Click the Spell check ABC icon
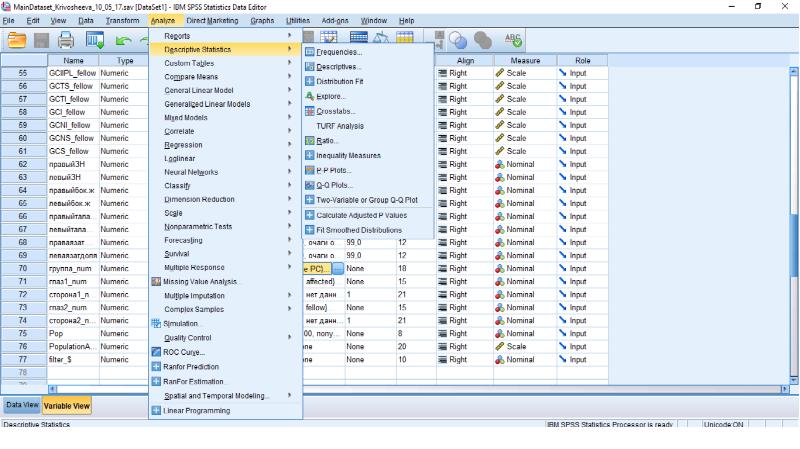 coord(513,40)
